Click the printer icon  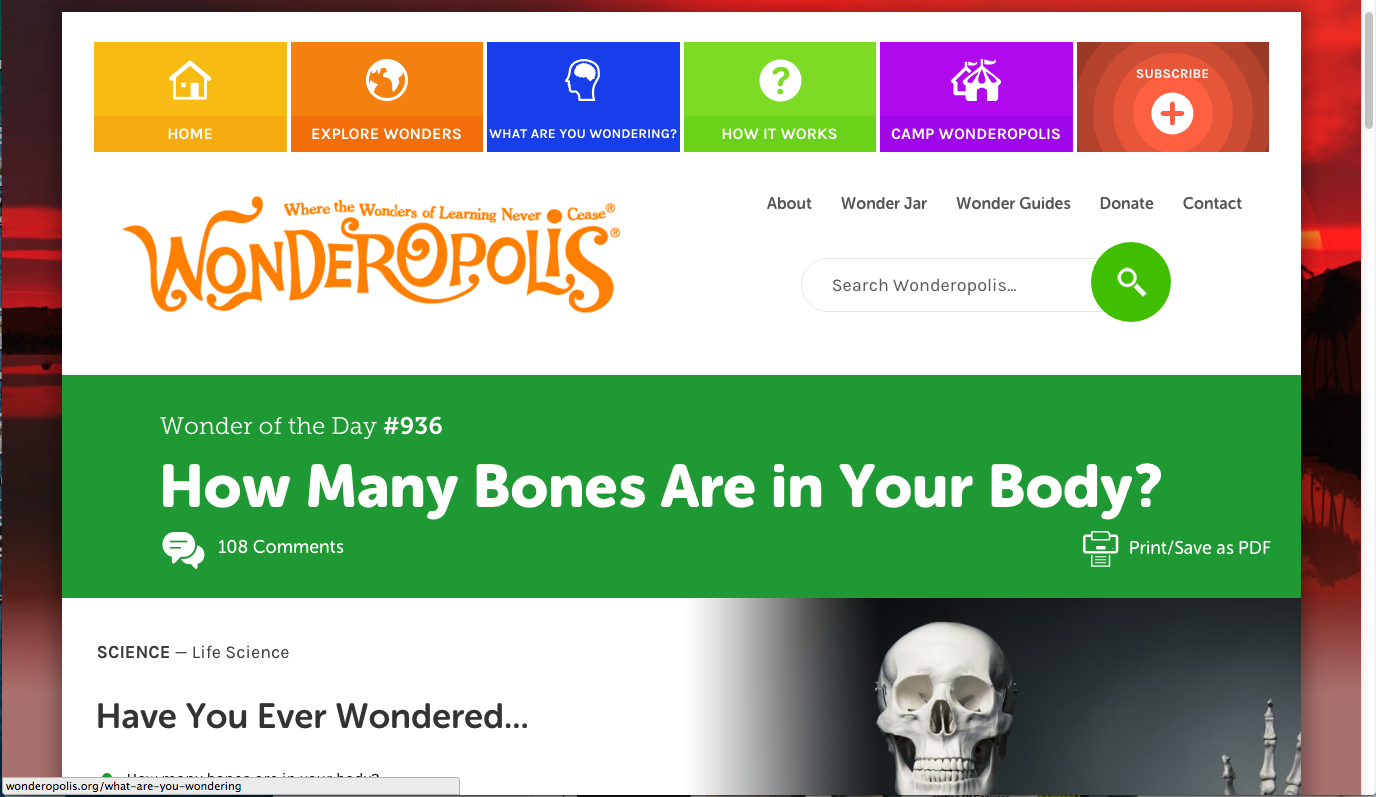(1100, 548)
